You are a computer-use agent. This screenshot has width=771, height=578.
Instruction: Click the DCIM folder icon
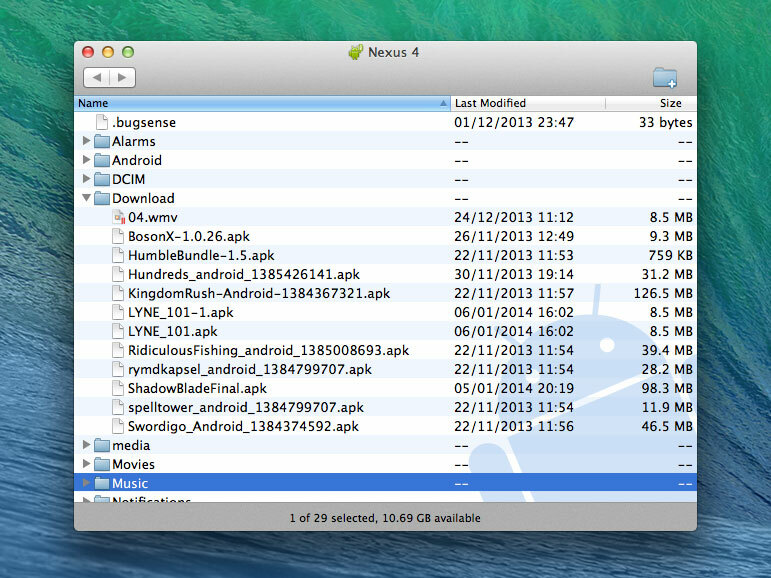pyautogui.click(x=102, y=179)
